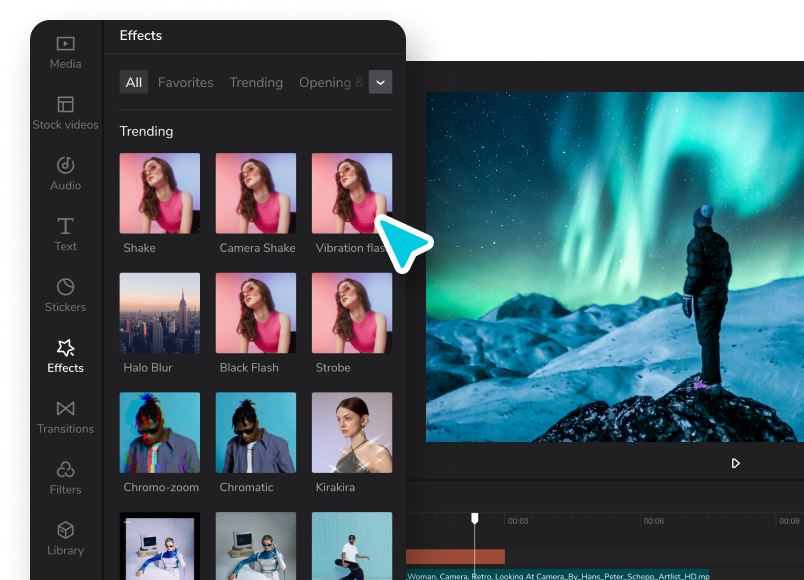
Task: Open the Library sidebar icon
Action: coord(65,530)
